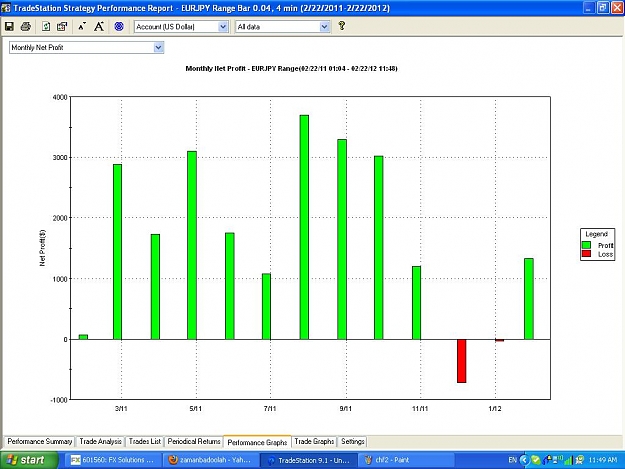Expand hidden tray icons arrow
Screen dimensions: 625x469
524,460
